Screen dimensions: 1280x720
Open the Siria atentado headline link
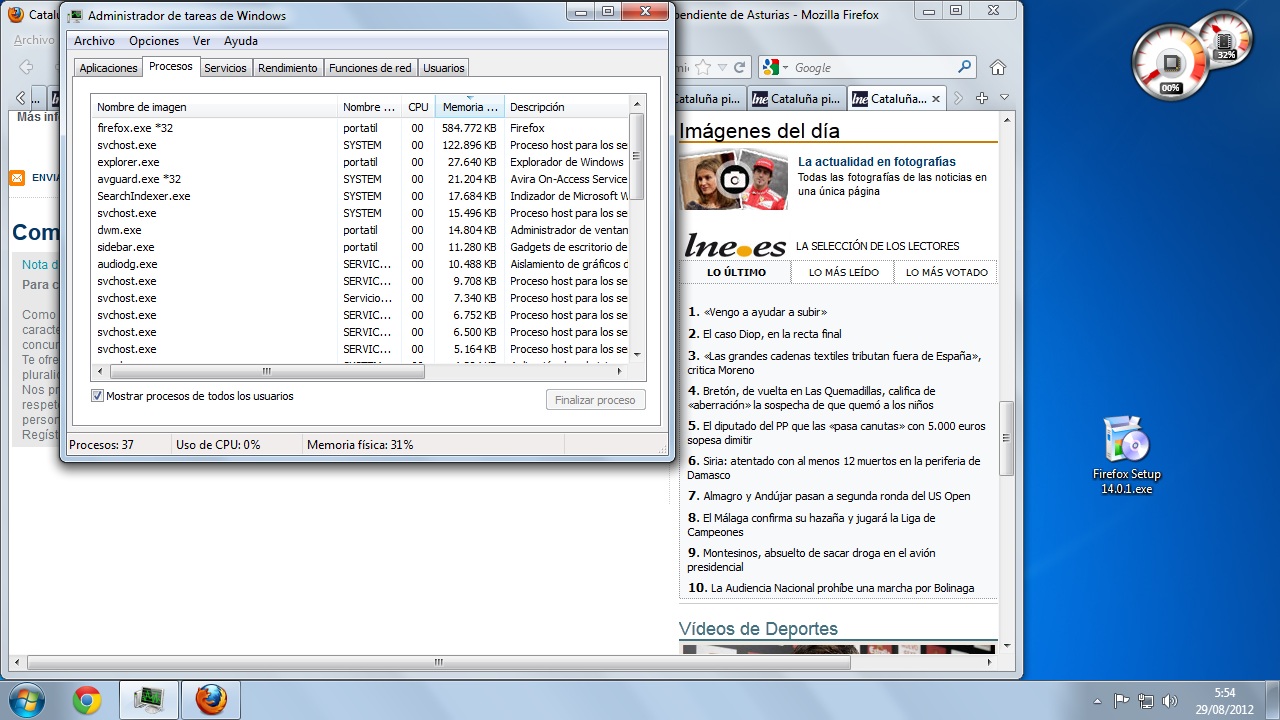coord(834,468)
